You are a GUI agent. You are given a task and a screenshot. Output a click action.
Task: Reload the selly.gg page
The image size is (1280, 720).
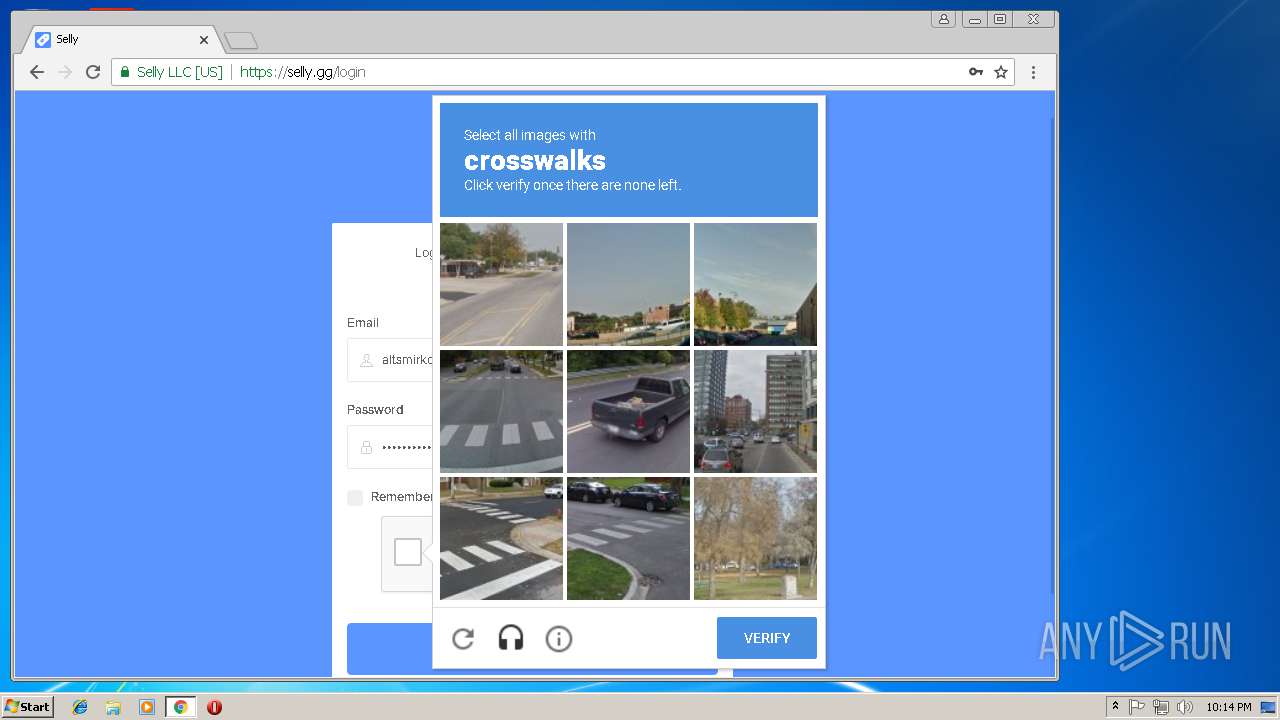click(x=93, y=72)
